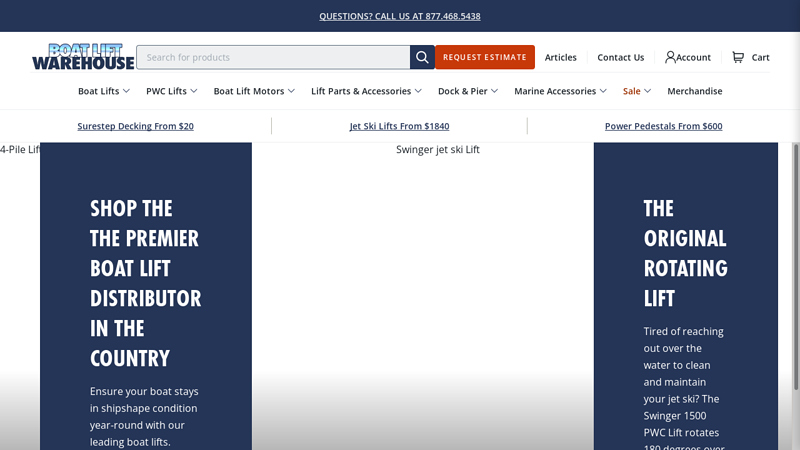The image size is (800, 450).
Task: Open the Articles link
Action: tap(561, 57)
